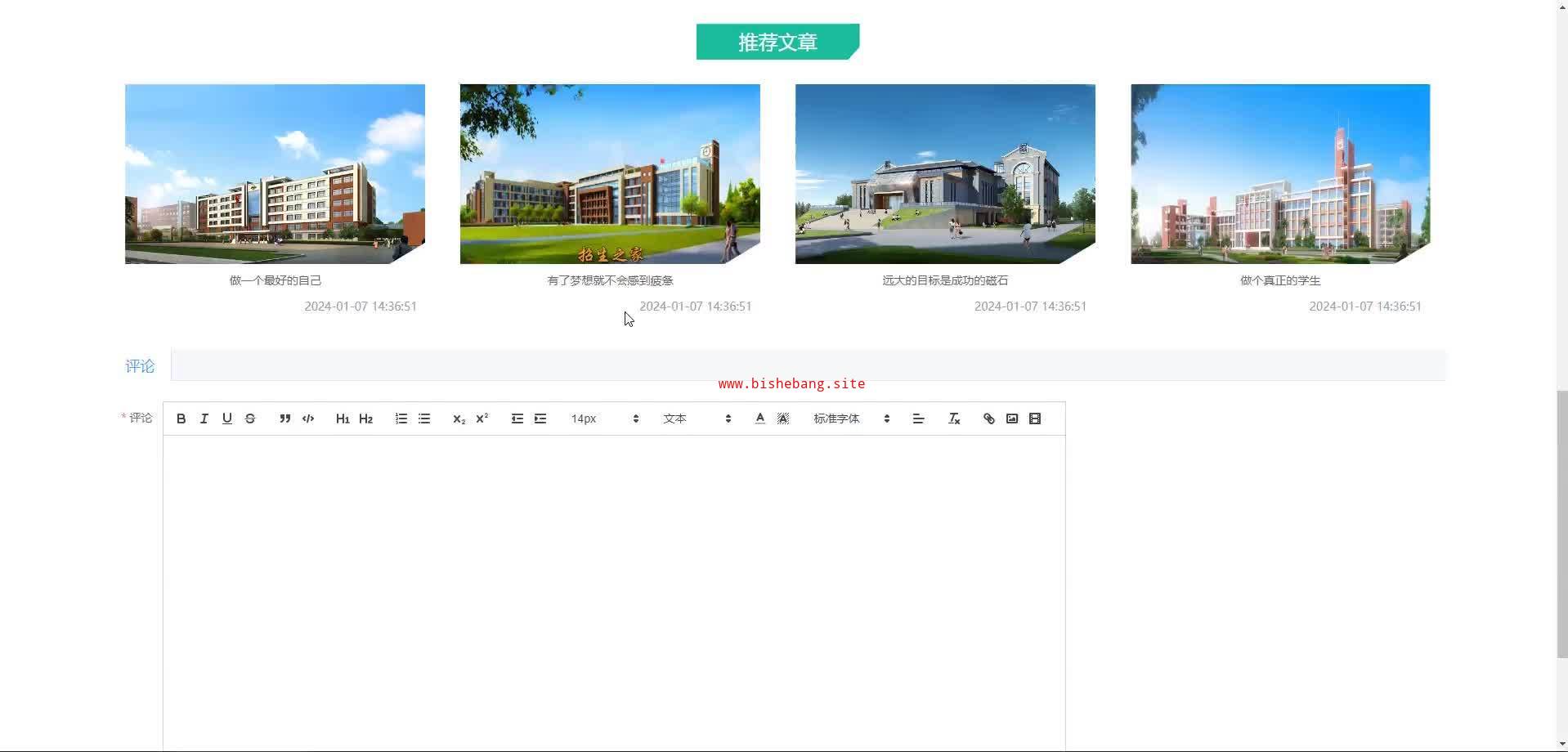Image resolution: width=1568 pixels, height=752 pixels.
Task: Click the date under 做一个最好的自己
Action: click(361, 307)
